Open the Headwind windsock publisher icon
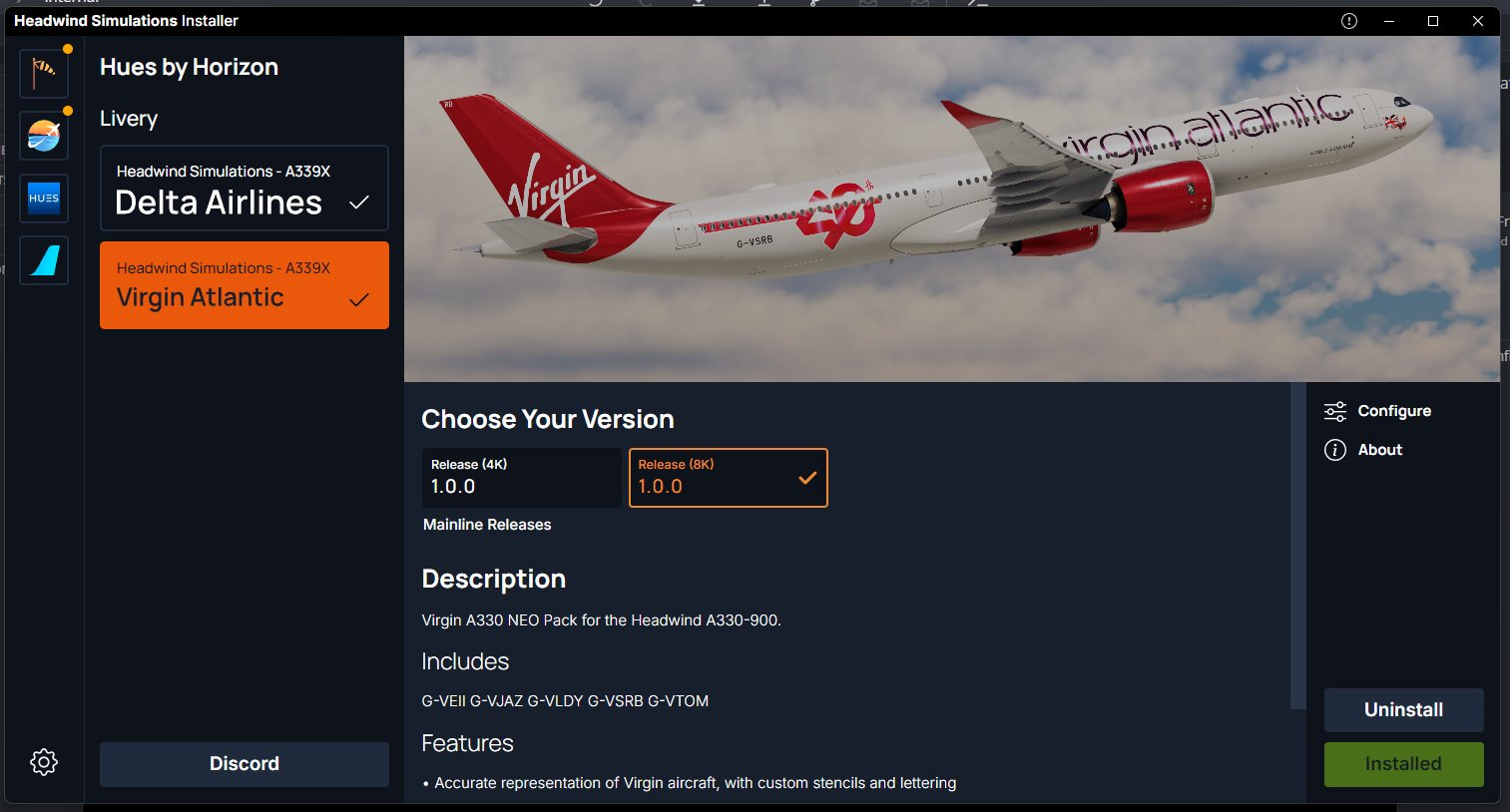The width and height of the screenshot is (1510, 812). point(44,73)
